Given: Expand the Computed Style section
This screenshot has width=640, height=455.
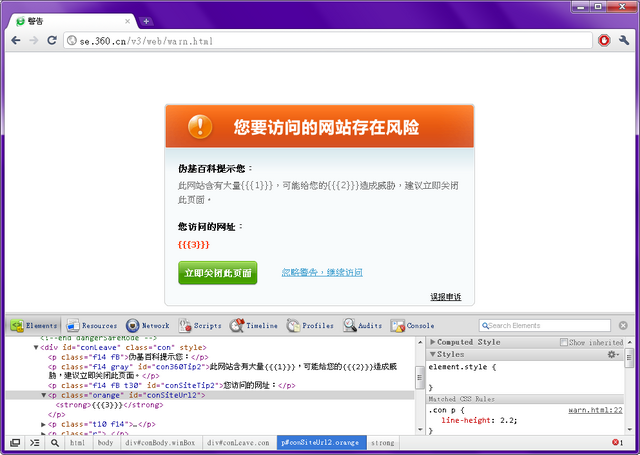Looking at the screenshot, I should tap(433, 342).
